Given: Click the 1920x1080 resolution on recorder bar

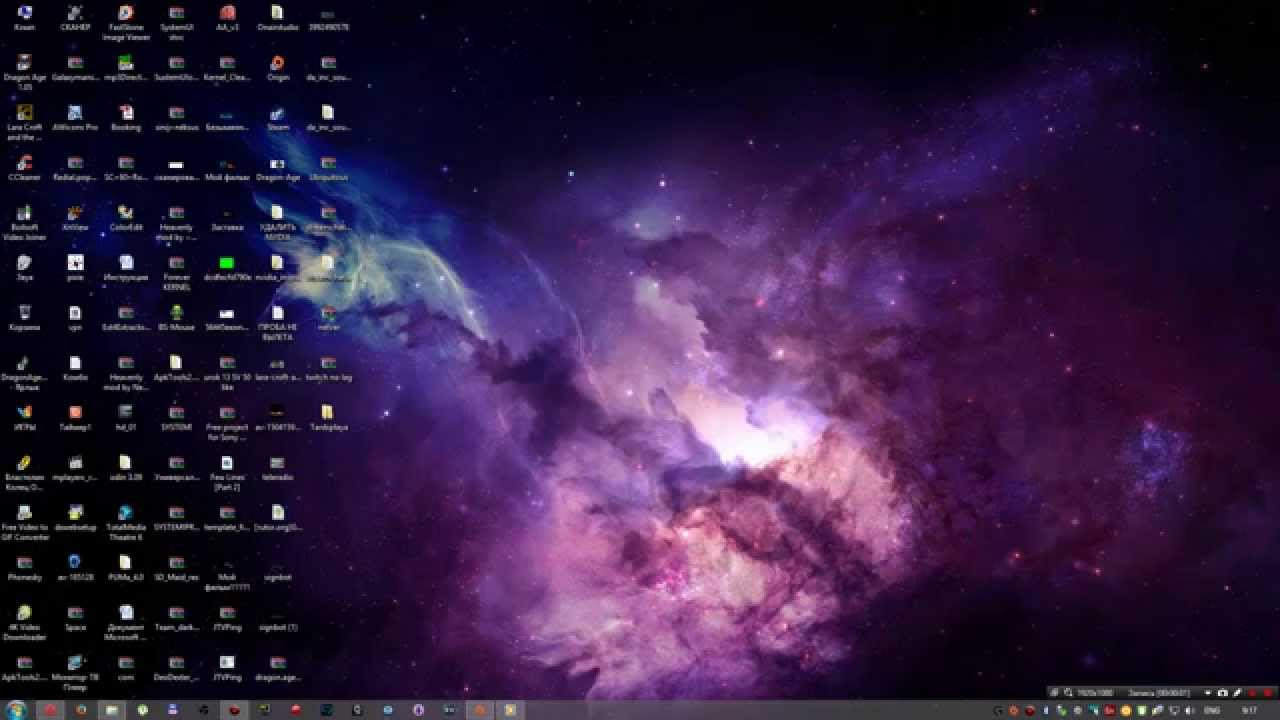Looking at the screenshot, I should (x=1094, y=692).
